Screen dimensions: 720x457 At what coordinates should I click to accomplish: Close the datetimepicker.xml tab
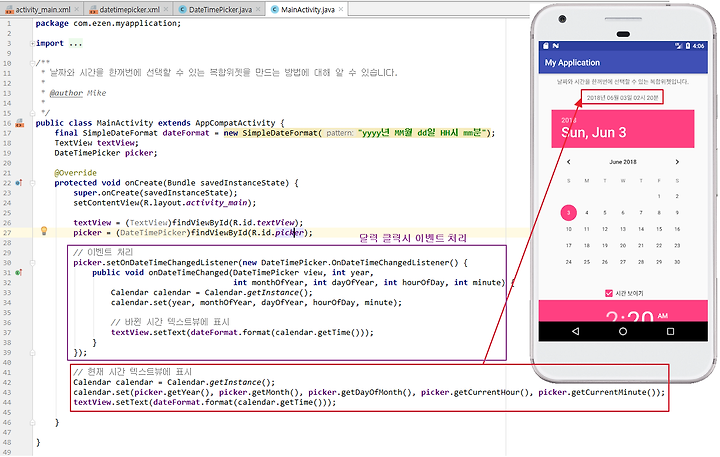[166, 9]
